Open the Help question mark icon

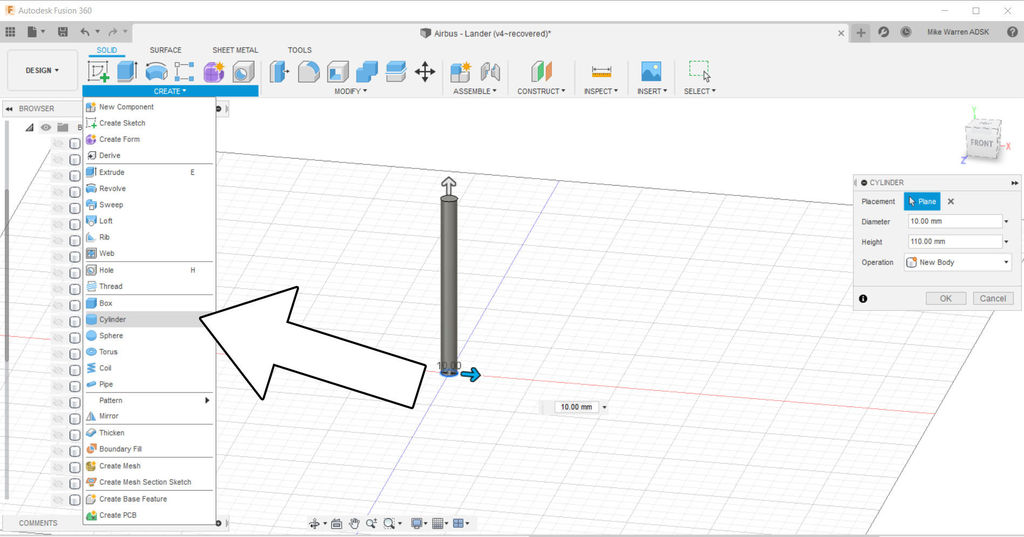point(1012,31)
